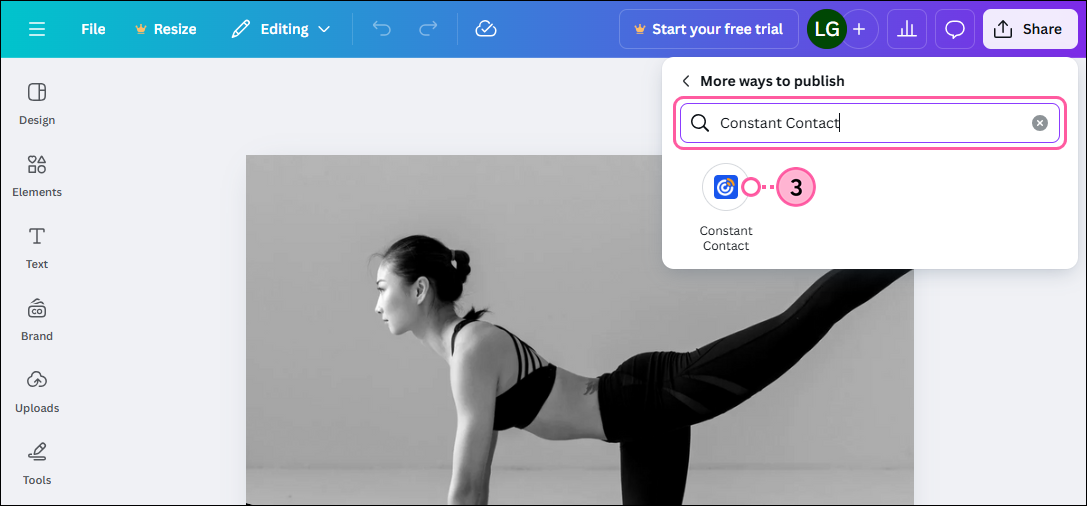Open the Design side panel
The image size is (1087, 506).
point(37,103)
